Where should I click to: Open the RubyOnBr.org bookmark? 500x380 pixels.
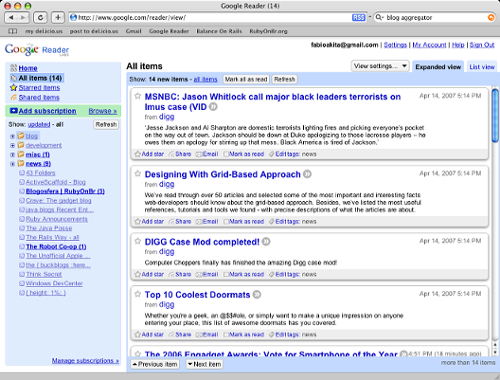coord(268,31)
